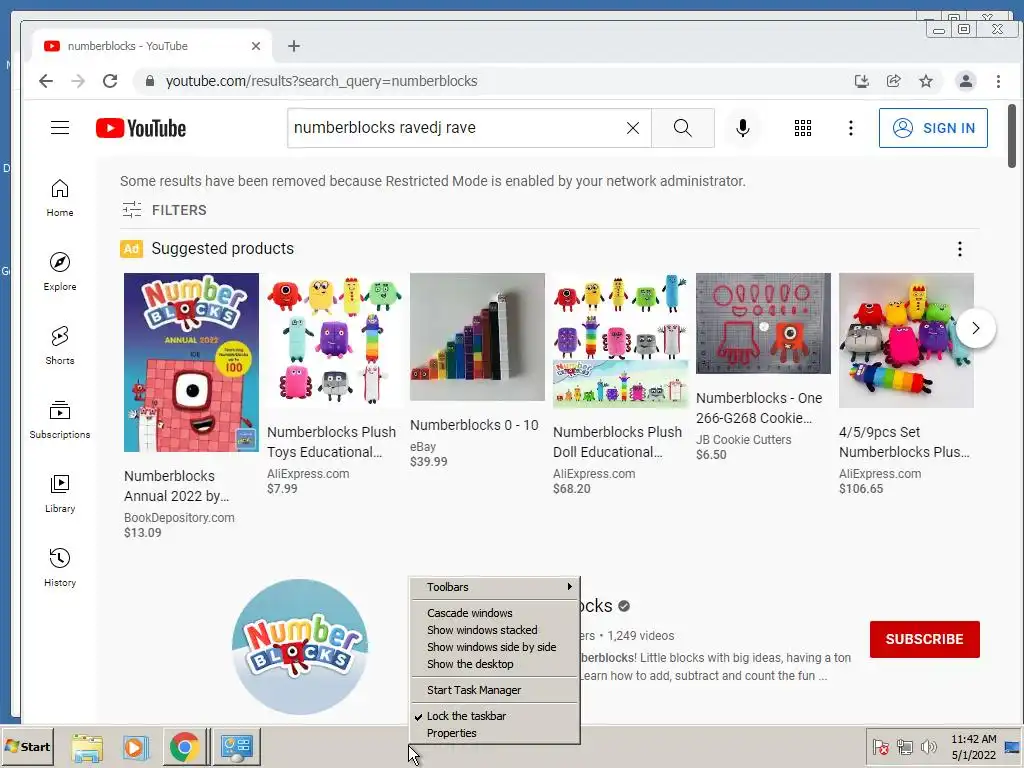Open Numberblocks Annual 2022 product thumbnail
This screenshot has height=768, width=1024.
(191, 362)
